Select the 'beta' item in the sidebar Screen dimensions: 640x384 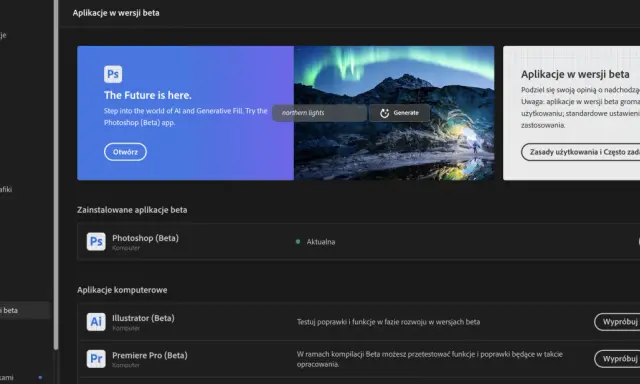click(x=24, y=310)
